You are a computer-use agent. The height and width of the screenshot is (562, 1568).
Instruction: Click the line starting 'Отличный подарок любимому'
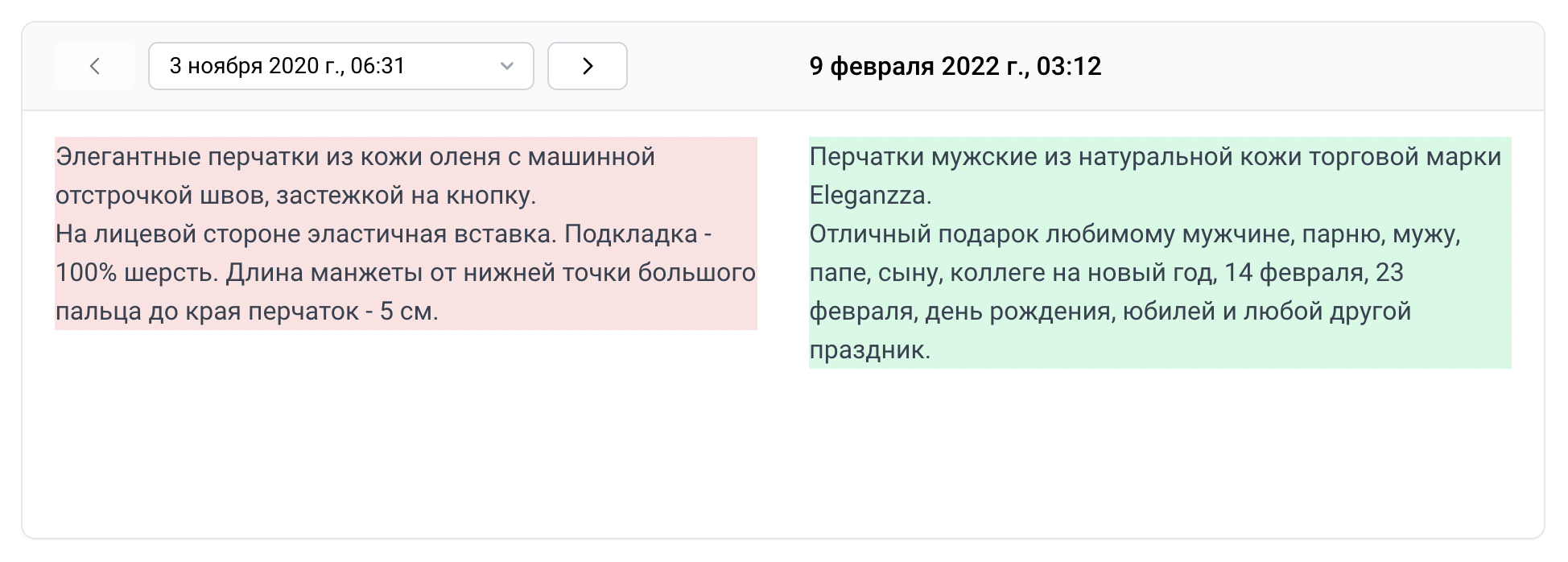click(1134, 234)
